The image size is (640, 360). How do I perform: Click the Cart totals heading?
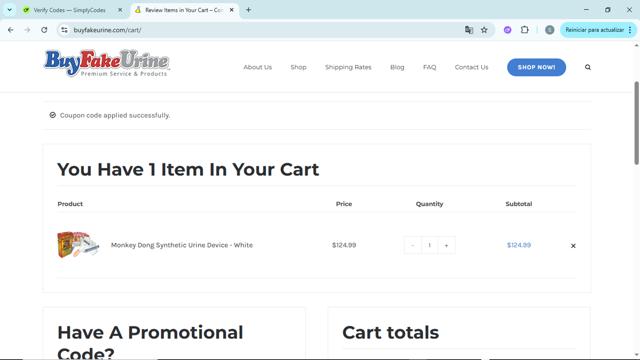391,333
